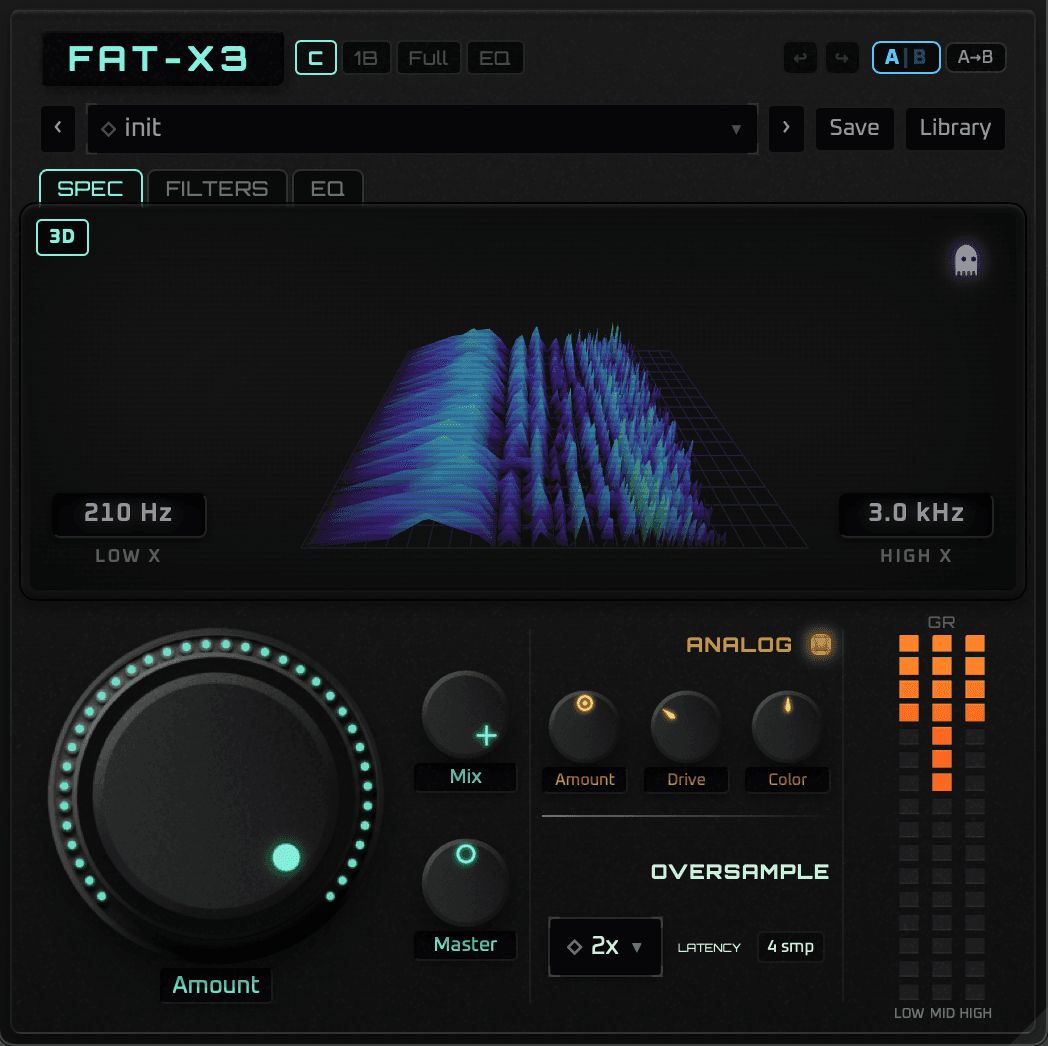The width and height of the screenshot is (1048, 1046).
Task: Click the Mix knob
Action: [x=465, y=715]
